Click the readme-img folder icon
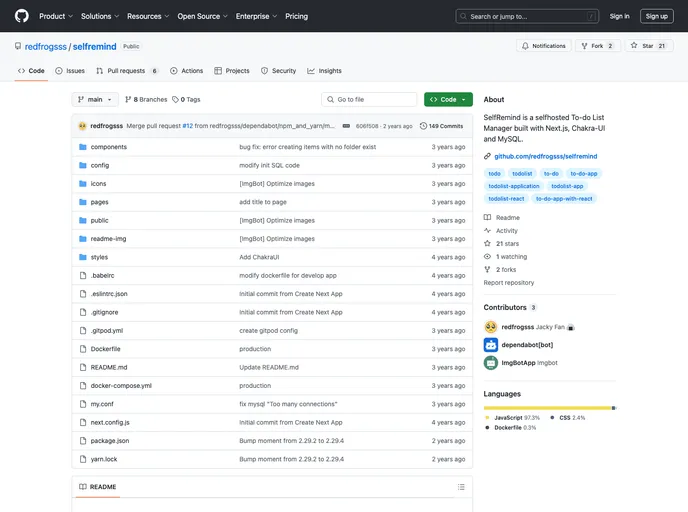Image resolution: width=688 pixels, height=512 pixels. 82,239
